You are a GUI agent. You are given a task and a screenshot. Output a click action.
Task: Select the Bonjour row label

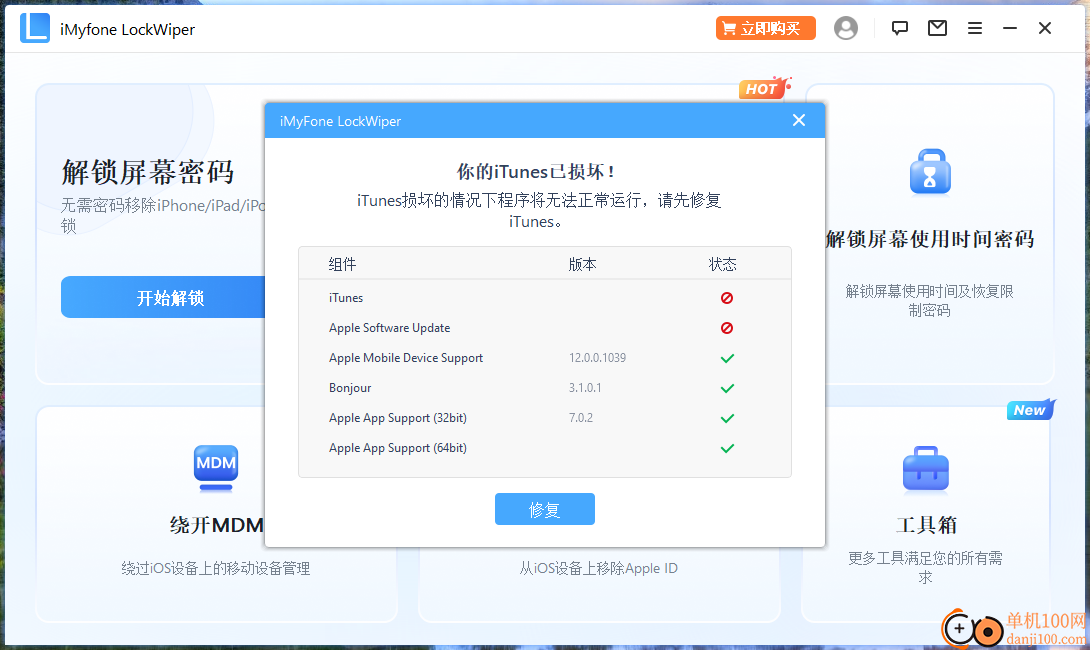(x=350, y=388)
